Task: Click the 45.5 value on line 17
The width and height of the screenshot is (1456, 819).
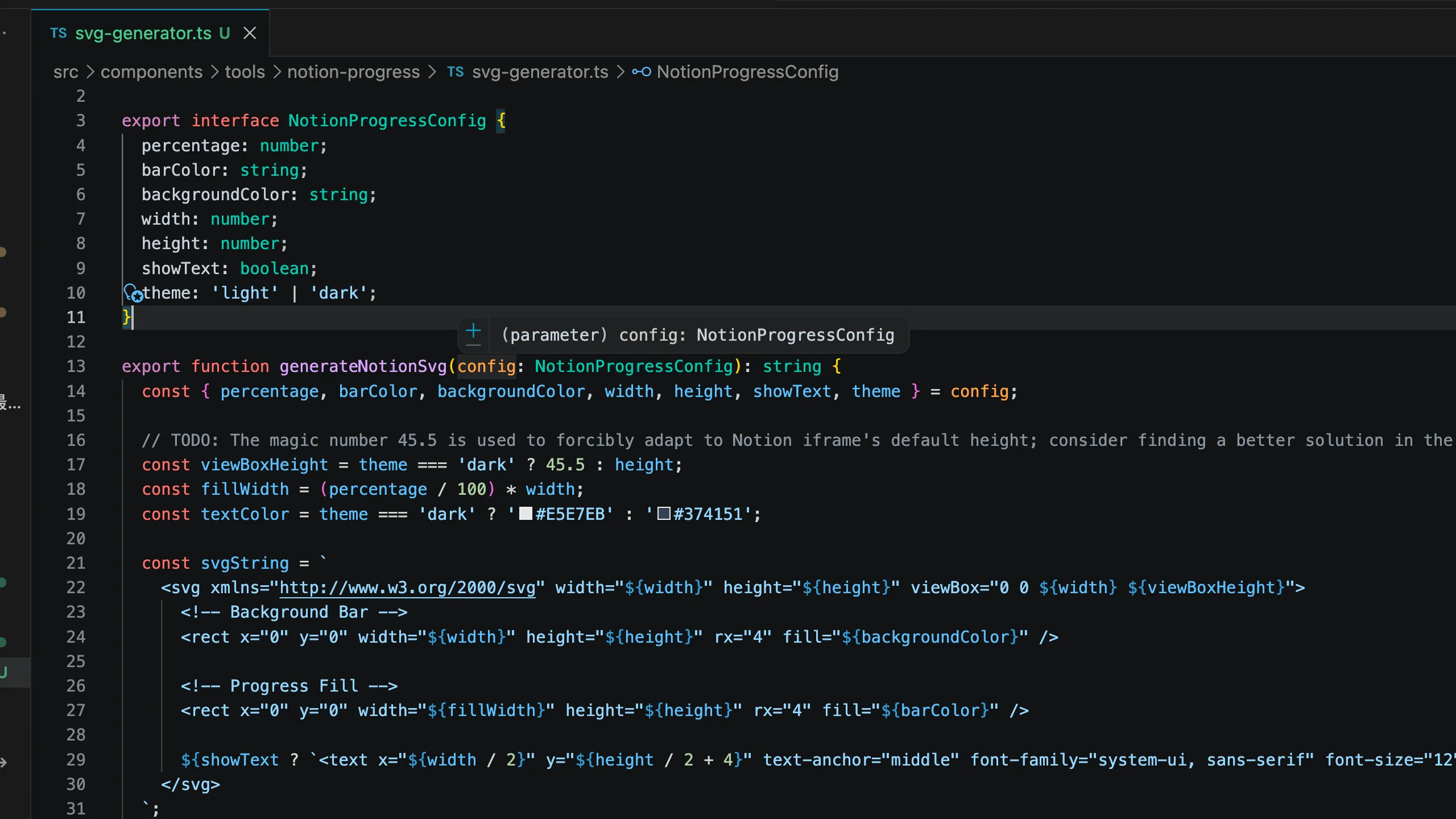Action: click(x=565, y=465)
